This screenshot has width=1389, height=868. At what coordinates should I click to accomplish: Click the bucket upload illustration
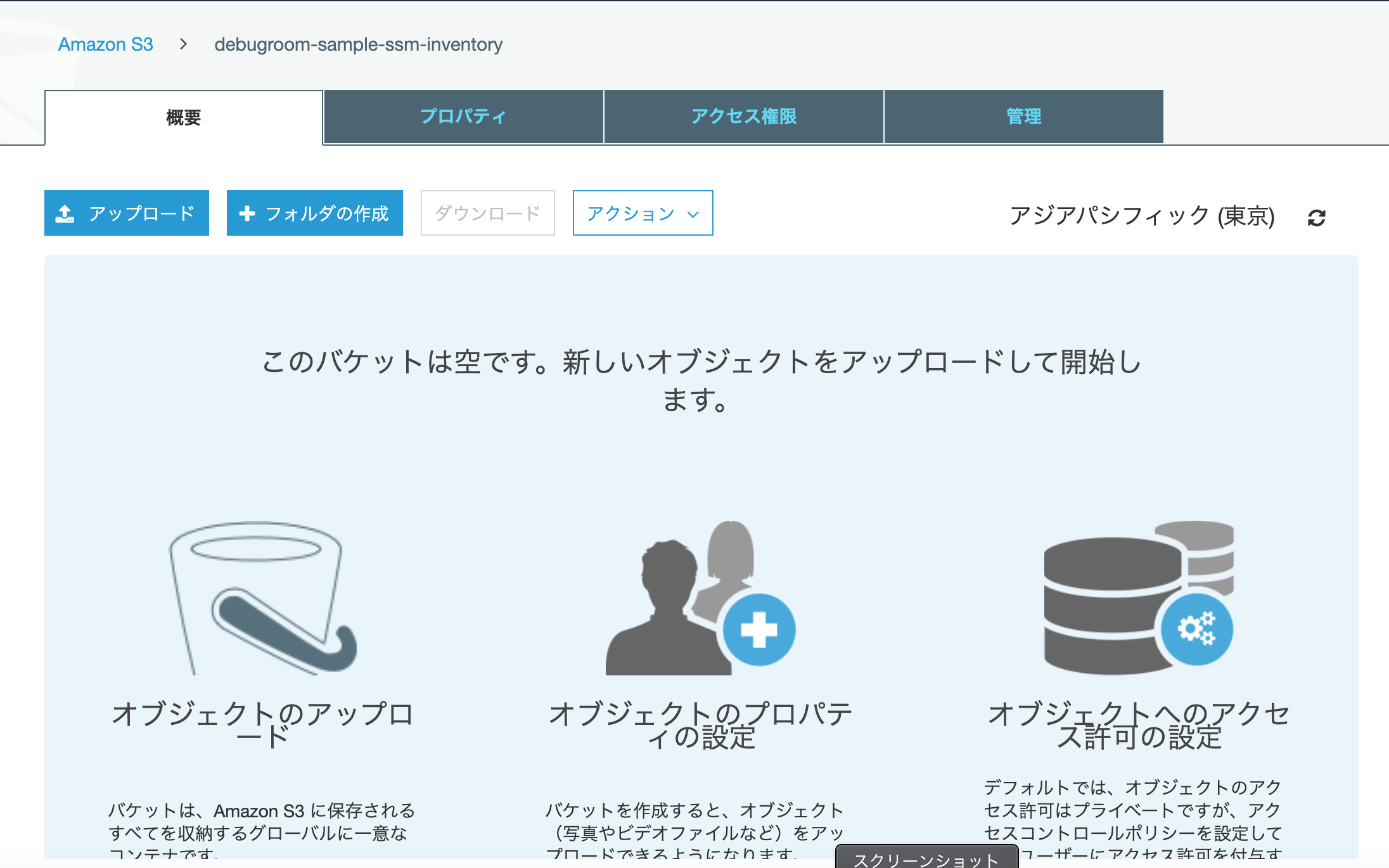tap(263, 597)
